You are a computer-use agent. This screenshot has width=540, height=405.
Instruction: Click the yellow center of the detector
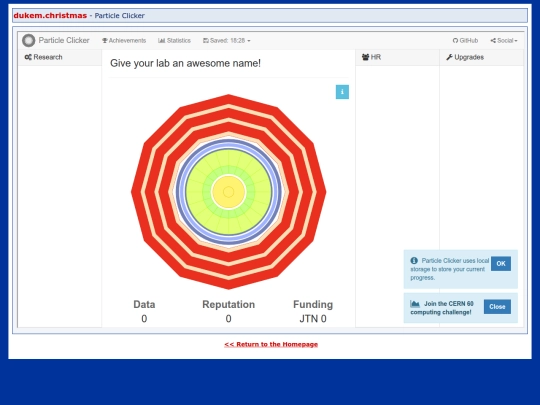(229, 192)
